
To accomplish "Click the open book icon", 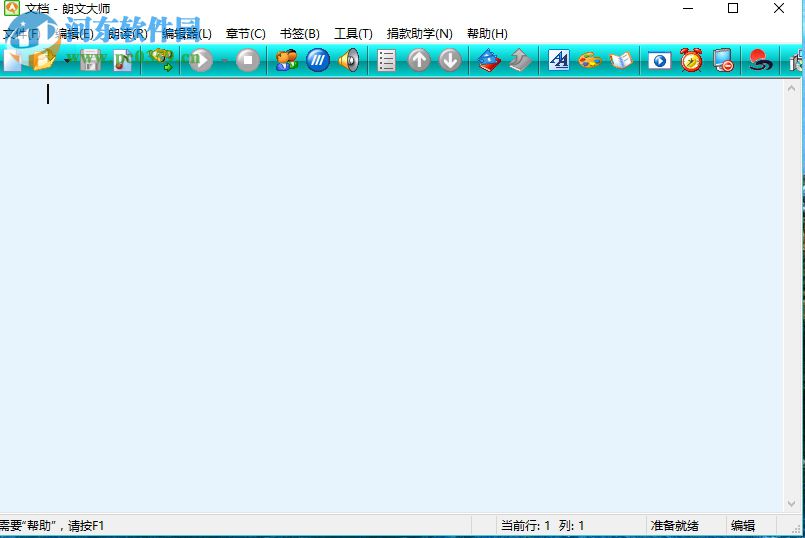I will pos(621,61).
